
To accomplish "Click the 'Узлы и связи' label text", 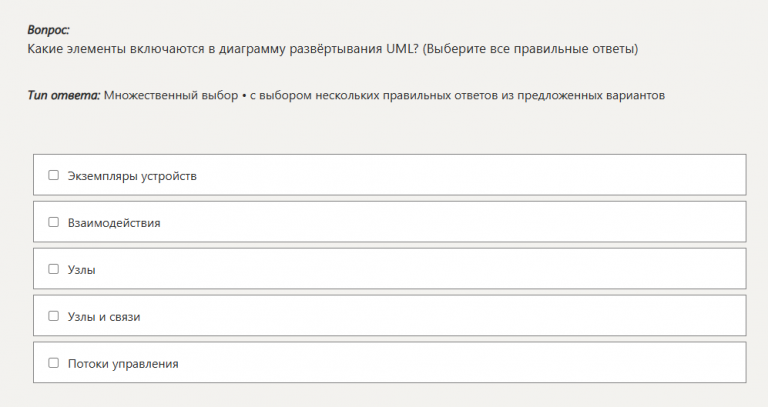I will [104, 317].
